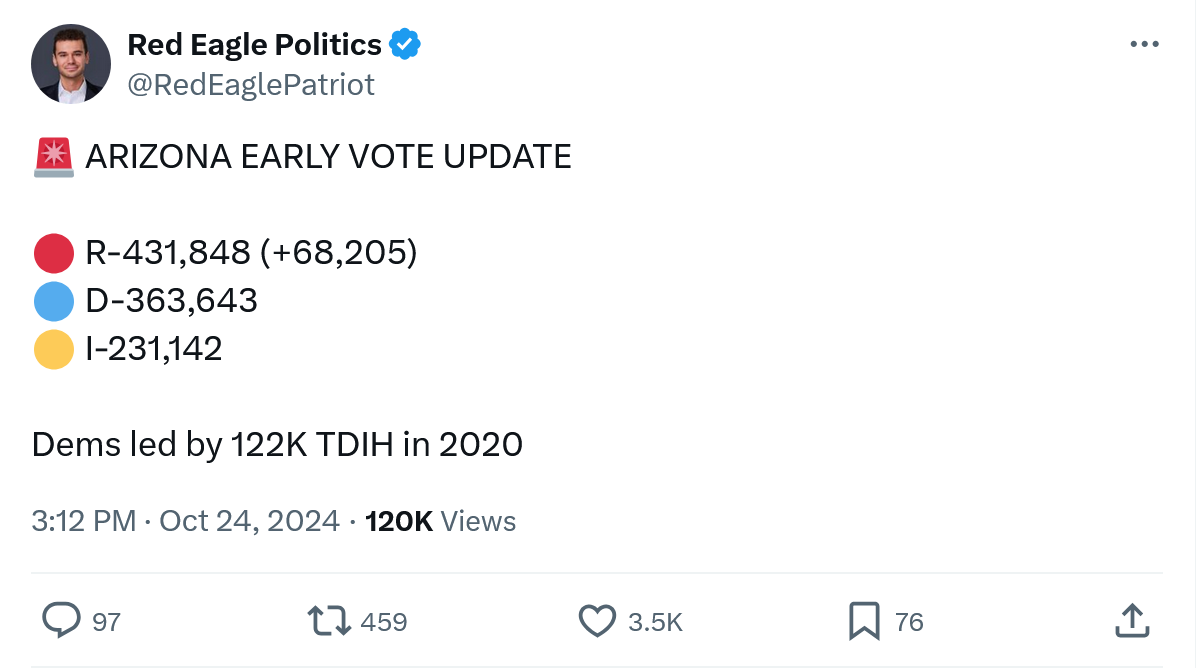The image size is (1196, 668).
Task: Click the reply speech bubble icon
Action: pyautogui.click(x=62, y=621)
